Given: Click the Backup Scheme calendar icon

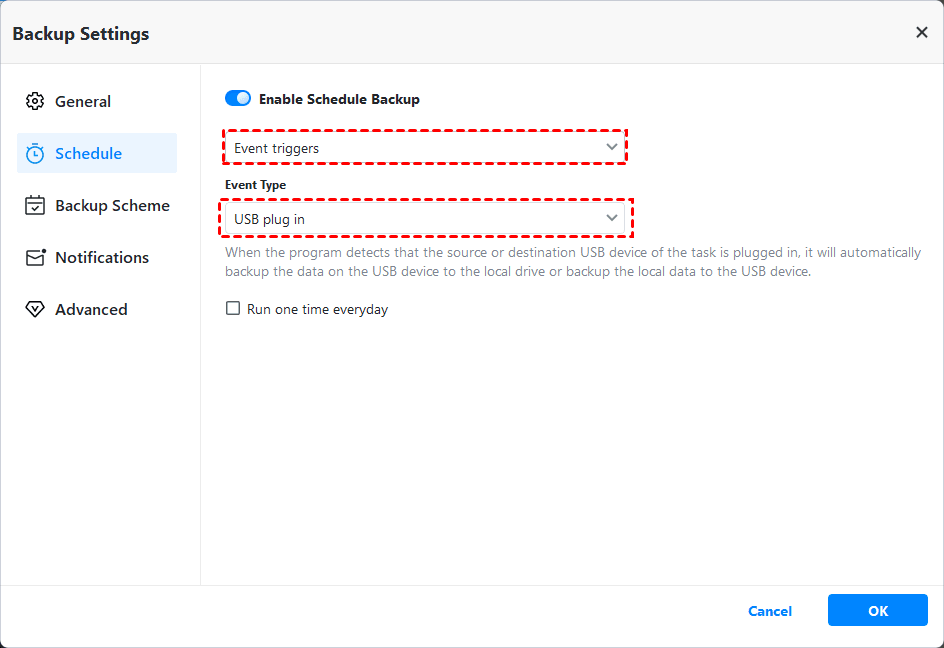Looking at the screenshot, I should click(35, 205).
